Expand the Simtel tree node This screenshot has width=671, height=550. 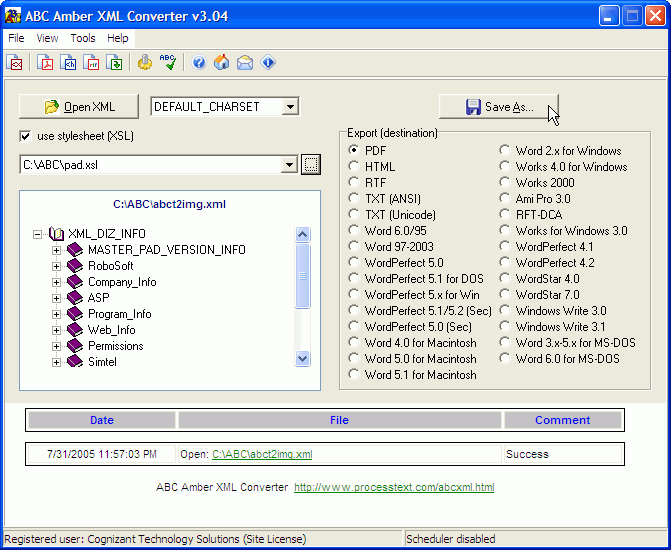click(56, 362)
